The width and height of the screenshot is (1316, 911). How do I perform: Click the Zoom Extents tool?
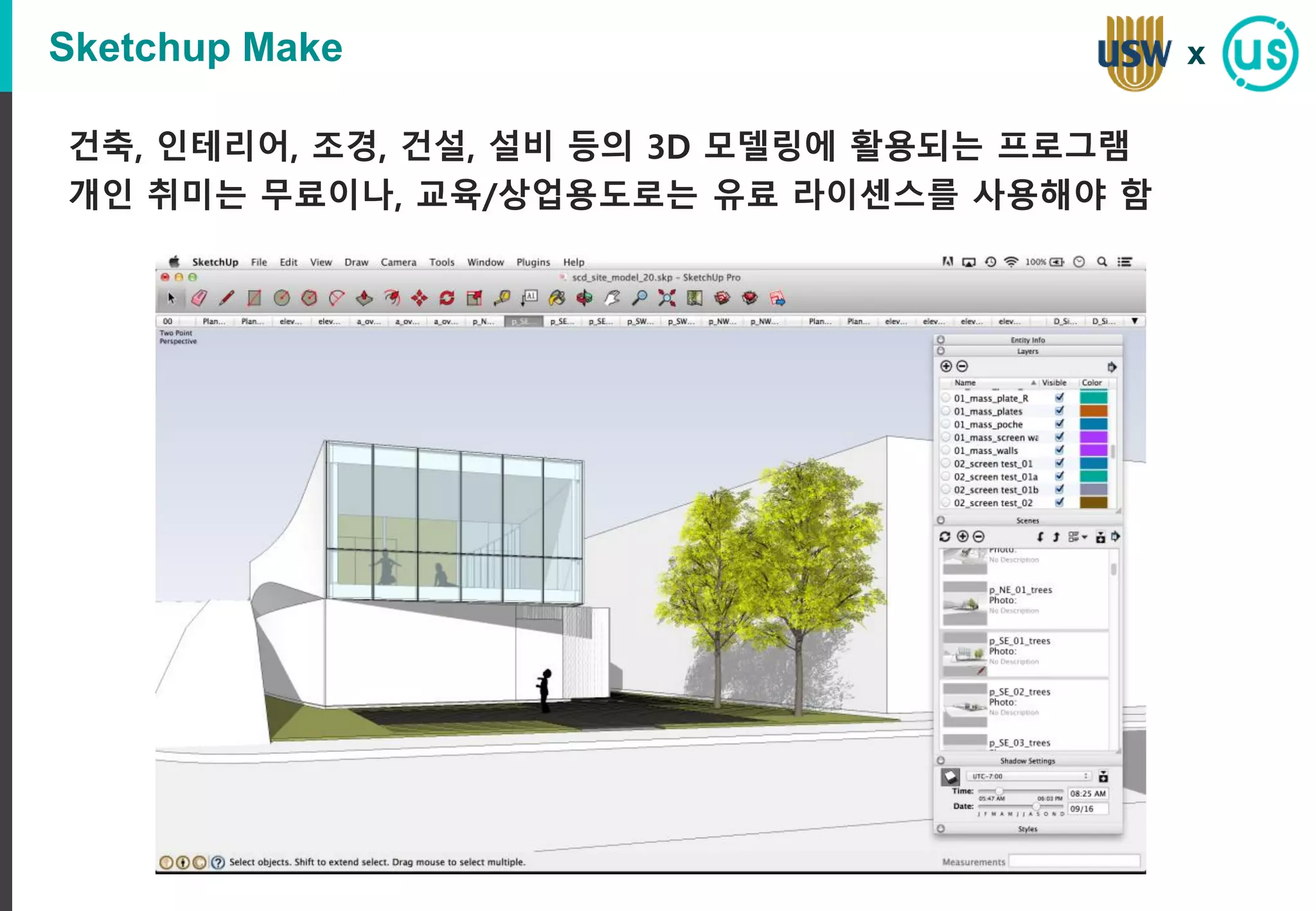(667, 298)
